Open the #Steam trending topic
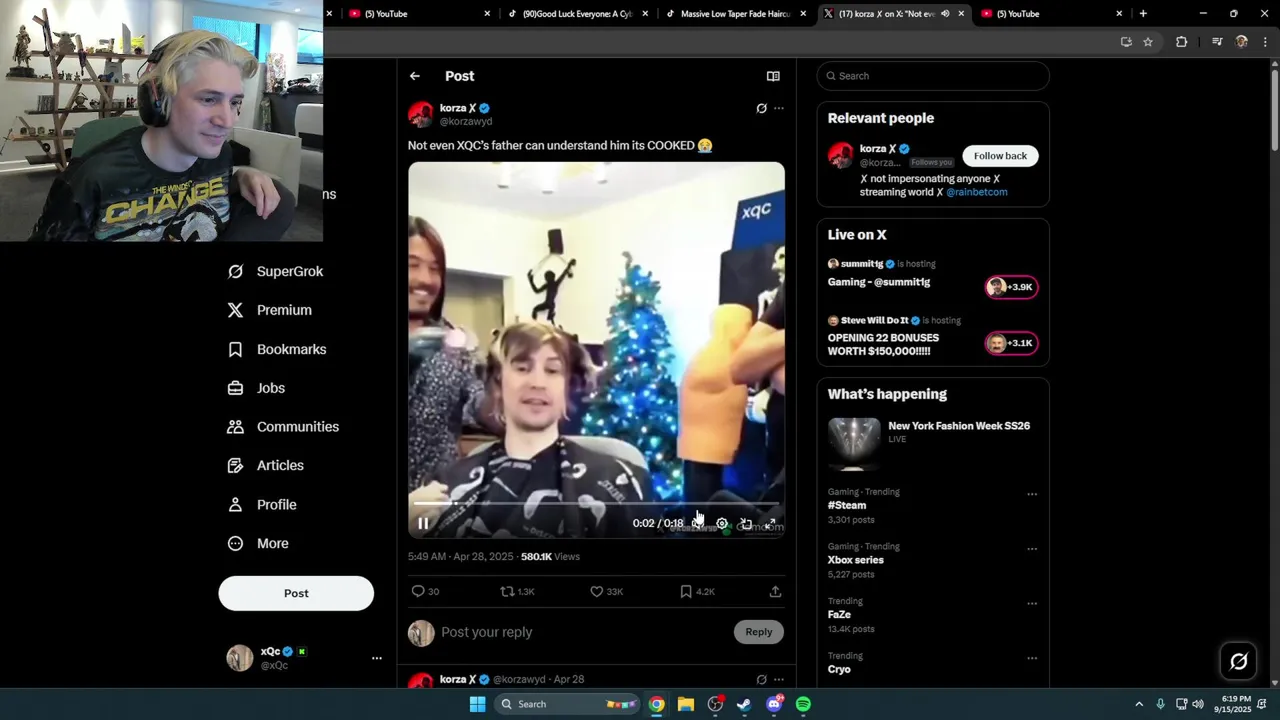The width and height of the screenshot is (1280, 720). (847, 505)
